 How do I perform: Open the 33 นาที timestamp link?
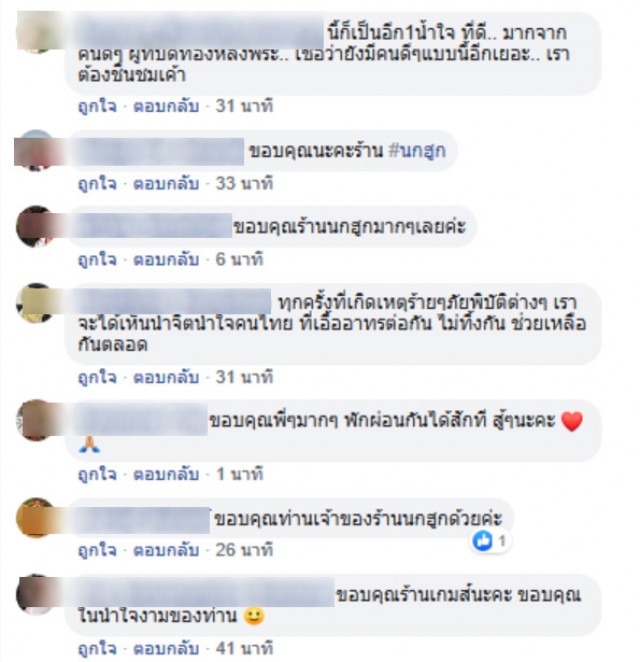[244, 184]
